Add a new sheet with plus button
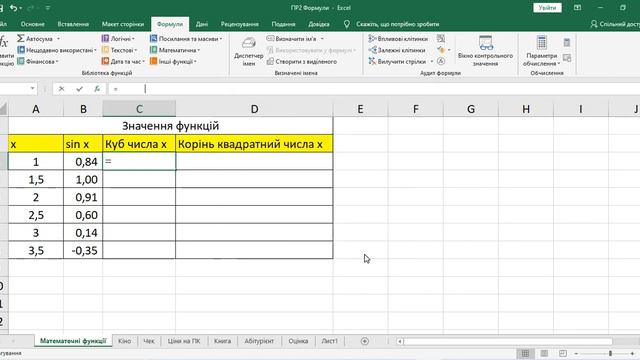The width and height of the screenshot is (640, 360). click(365, 341)
